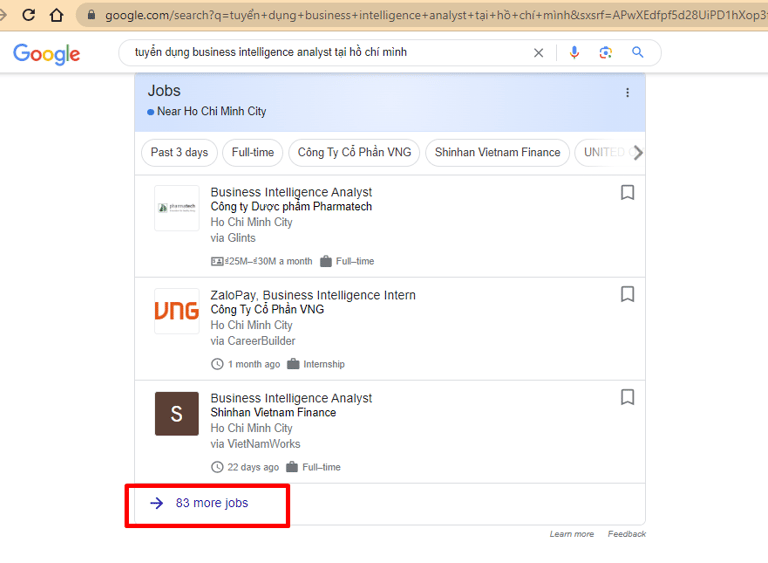Click VNG job's 'Công Ty Cổ Phần VNG' company name
768x563 pixels.
tap(267, 309)
